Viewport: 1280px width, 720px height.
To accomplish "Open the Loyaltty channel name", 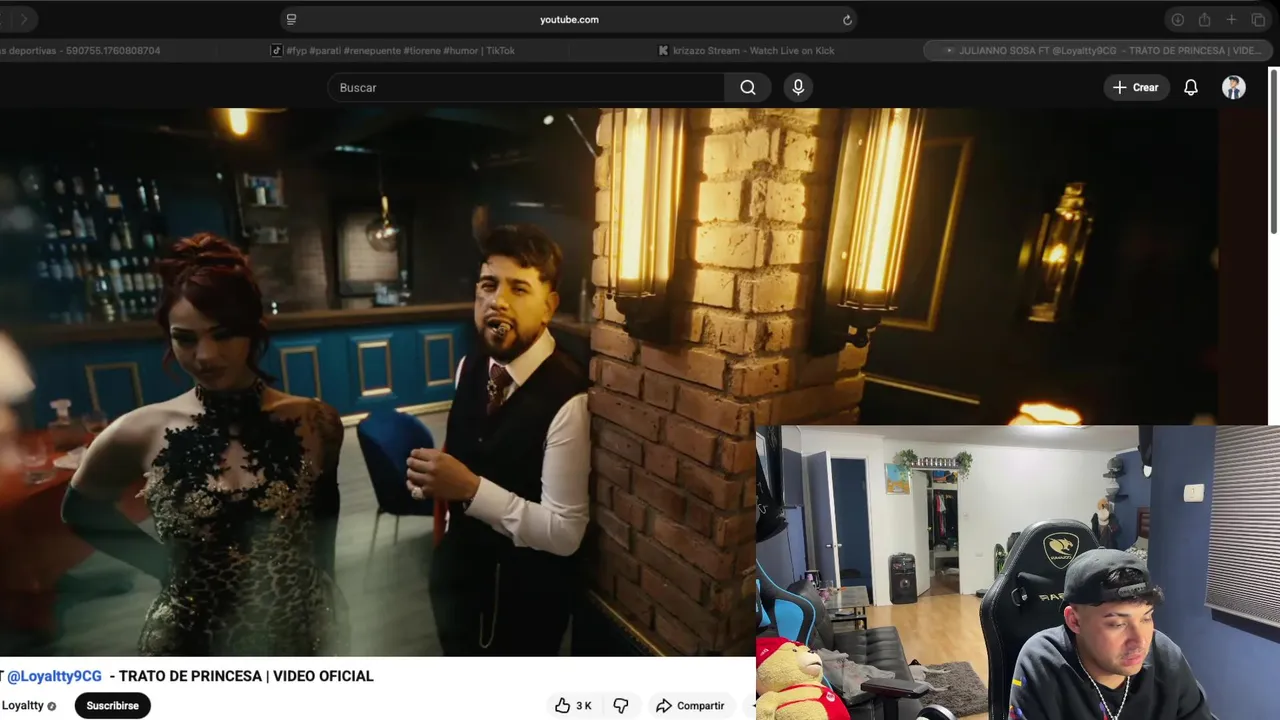I will click(x=22, y=706).
